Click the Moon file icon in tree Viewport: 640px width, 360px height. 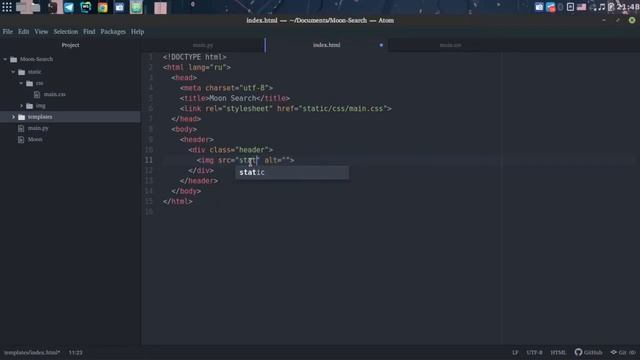pos(21,140)
